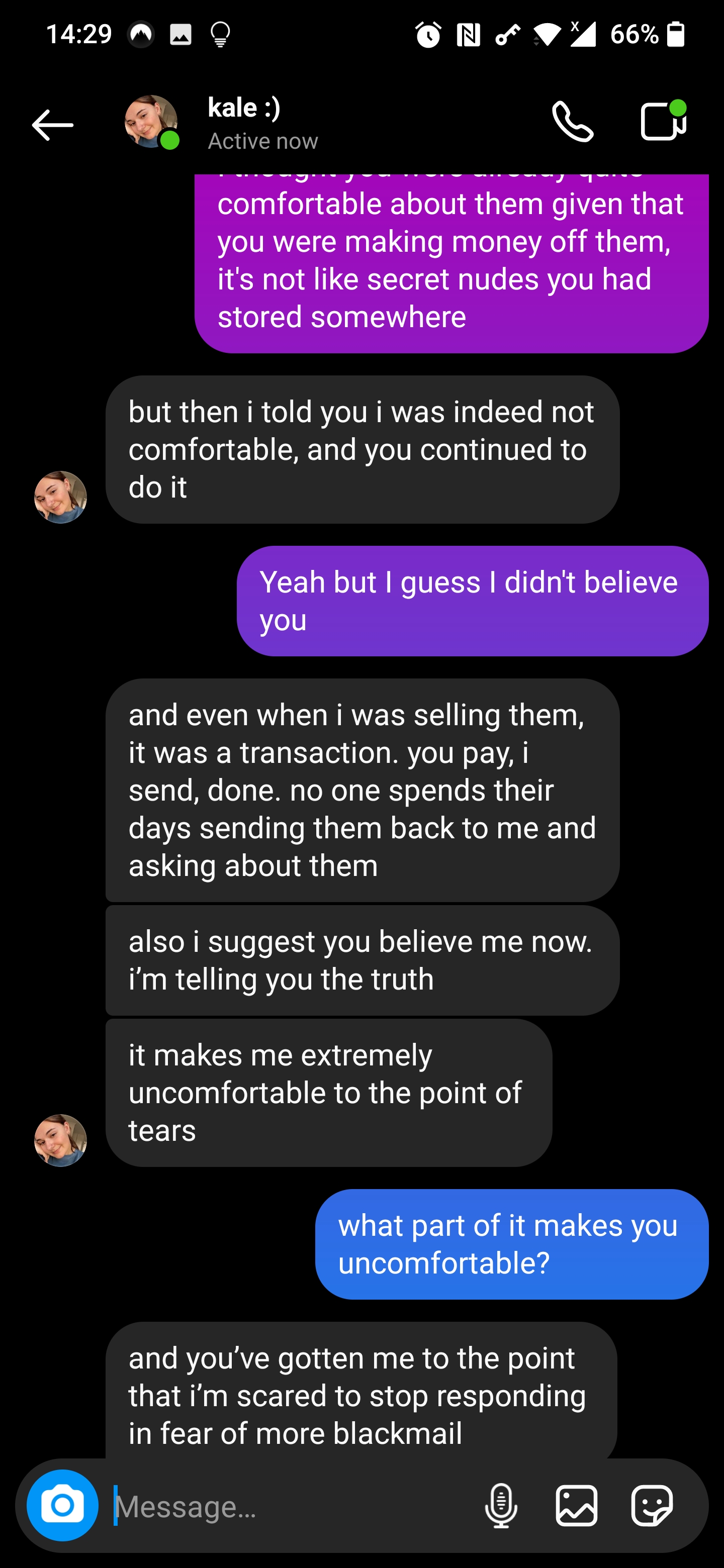Viewport: 724px width, 1568px height.
Task: Tap the battery indicator in status bar
Action: pos(675,34)
